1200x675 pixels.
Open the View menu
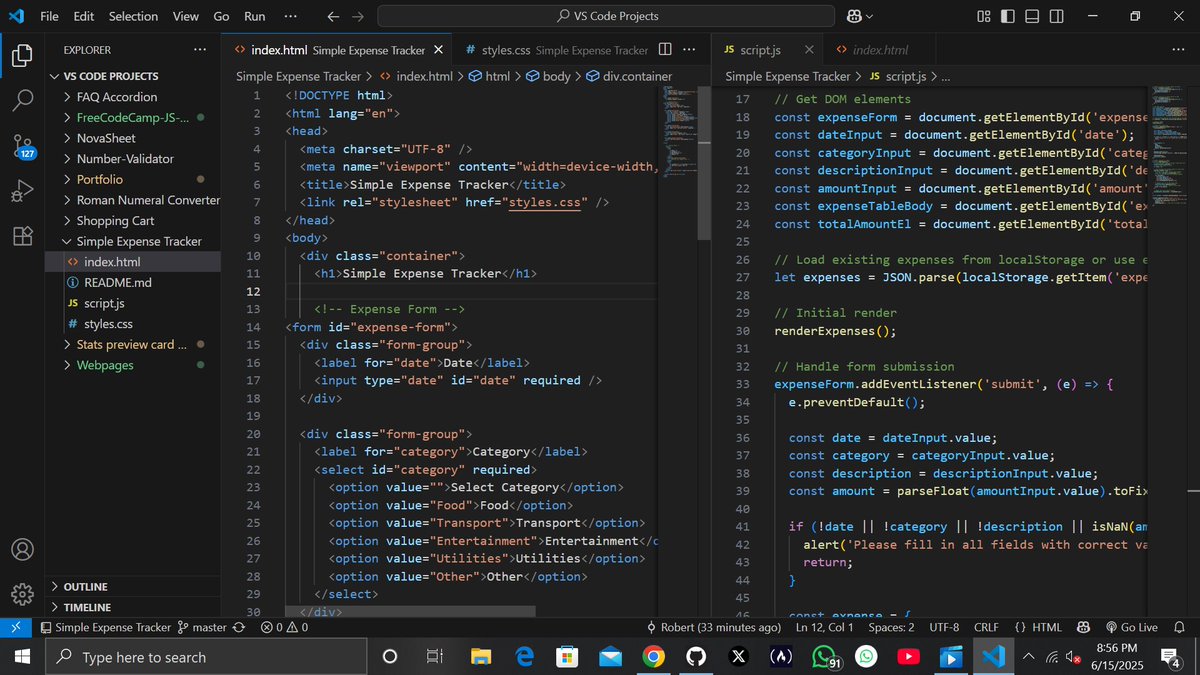pos(185,16)
